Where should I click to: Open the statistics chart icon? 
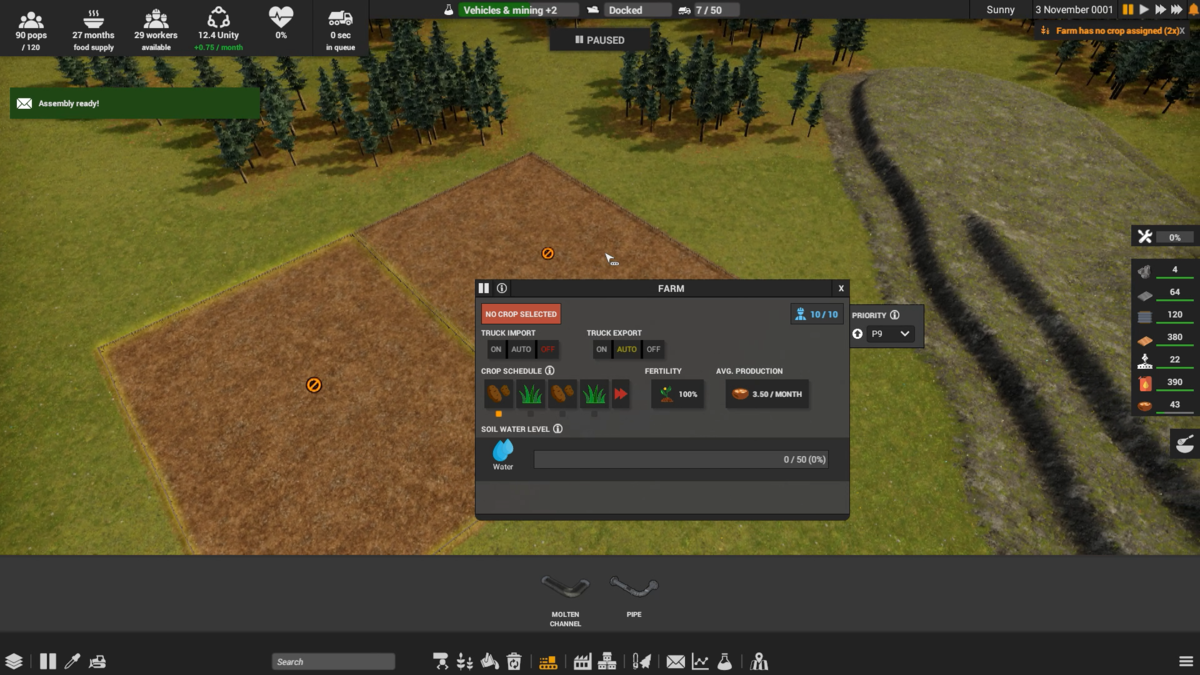[700, 661]
